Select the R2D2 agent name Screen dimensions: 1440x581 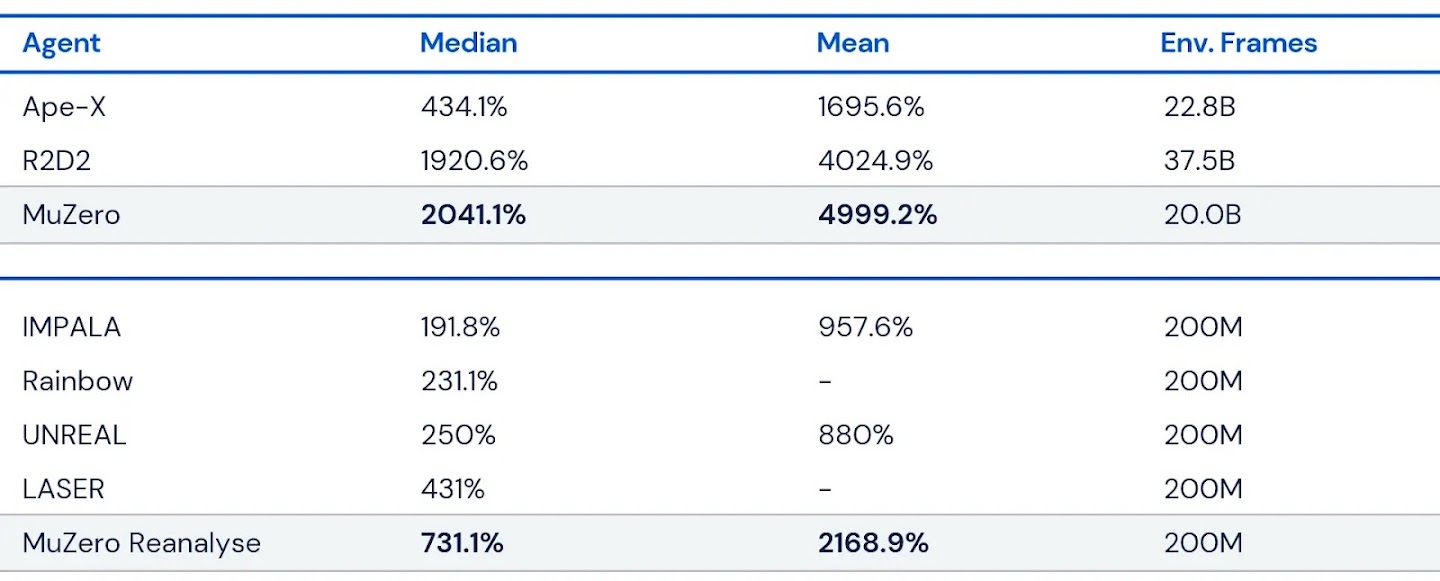(x=56, y=161)
